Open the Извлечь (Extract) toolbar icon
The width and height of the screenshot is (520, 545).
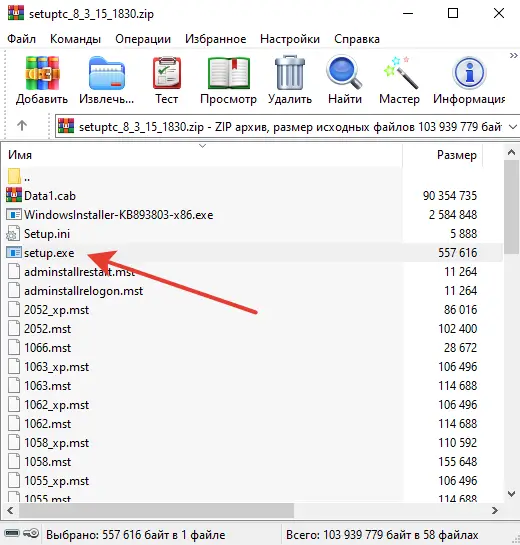click(106, 73)
